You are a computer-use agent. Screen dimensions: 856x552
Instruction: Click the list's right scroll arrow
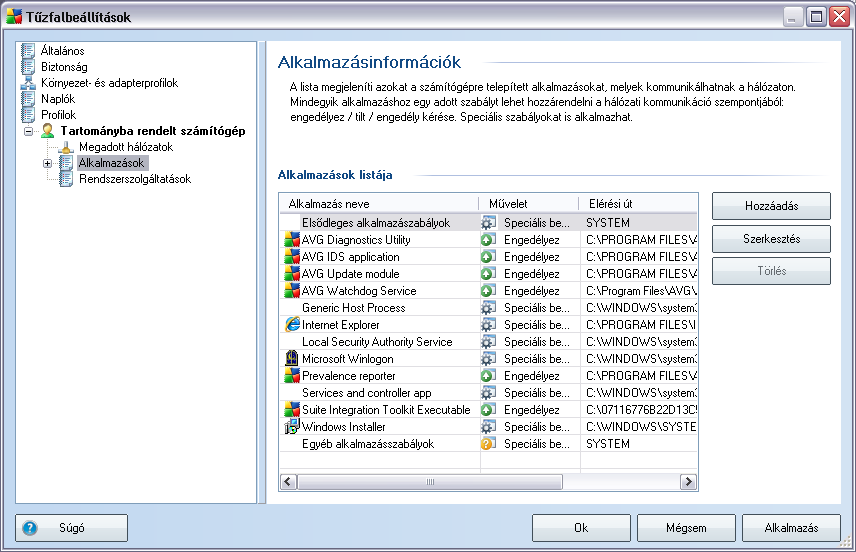(x=688, y=482)
